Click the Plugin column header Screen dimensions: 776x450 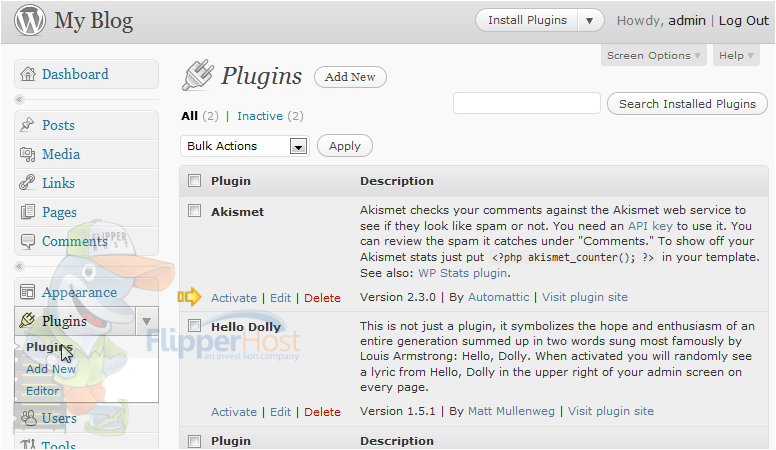tap(231, 181)
